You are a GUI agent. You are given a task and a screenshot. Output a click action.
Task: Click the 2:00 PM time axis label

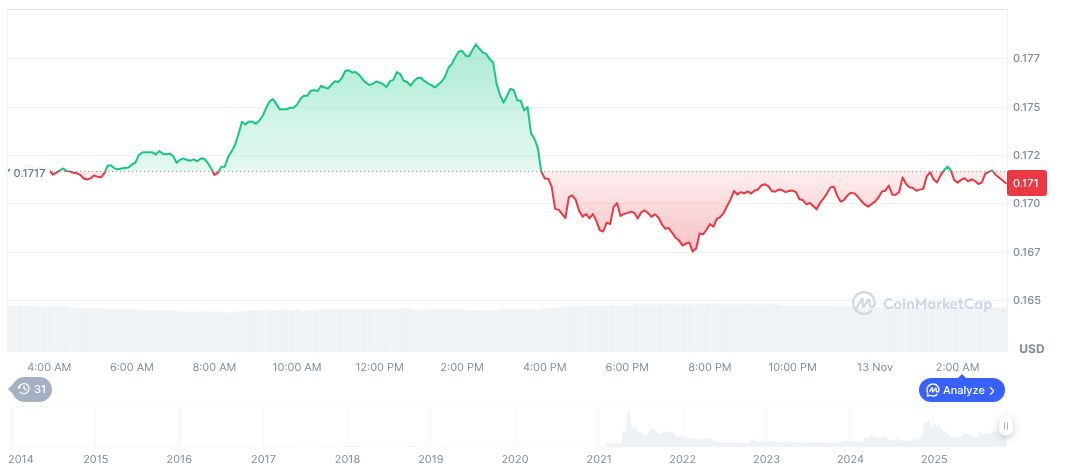click(x=462, y=367)
